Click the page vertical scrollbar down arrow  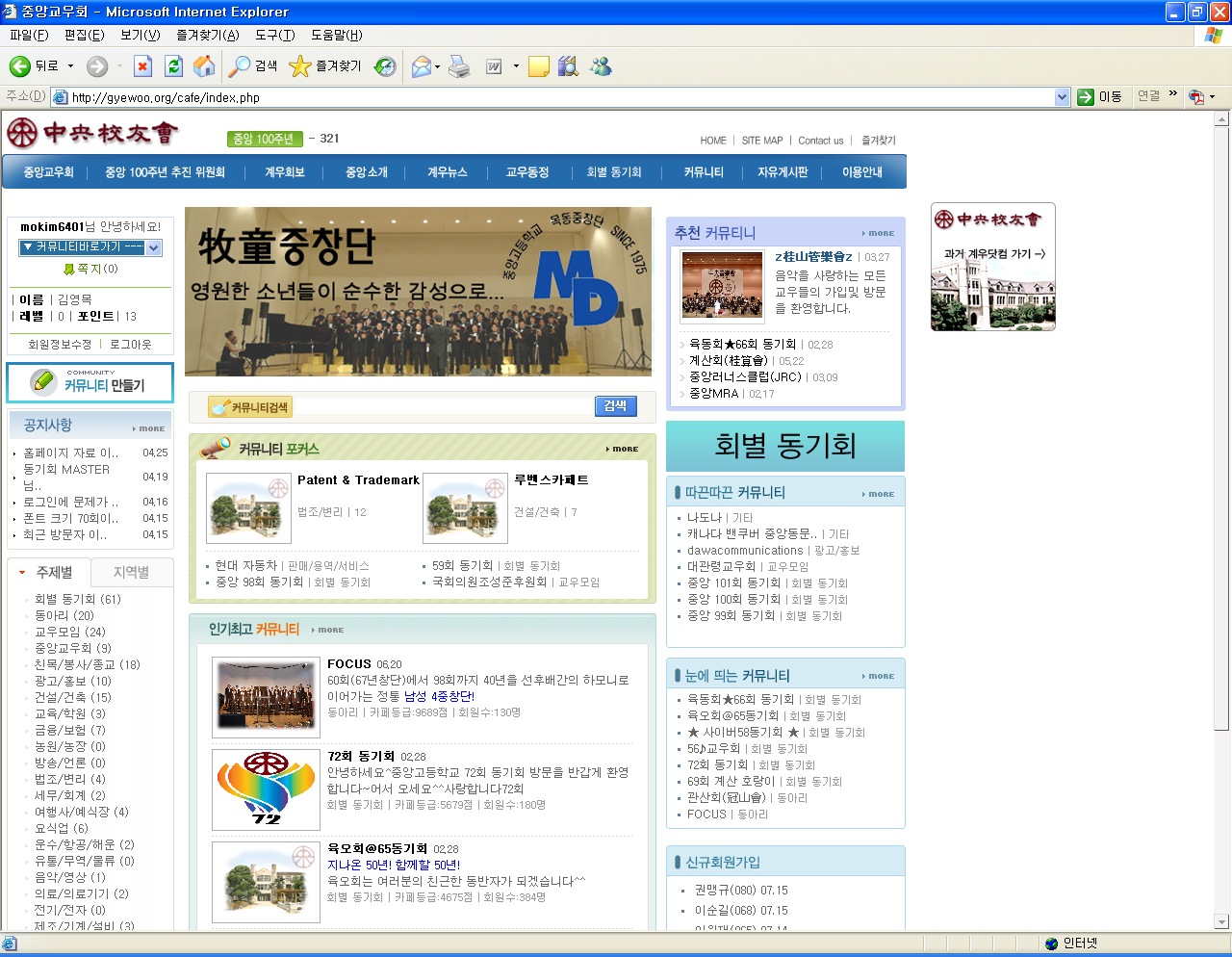[x=1221, y=921]
